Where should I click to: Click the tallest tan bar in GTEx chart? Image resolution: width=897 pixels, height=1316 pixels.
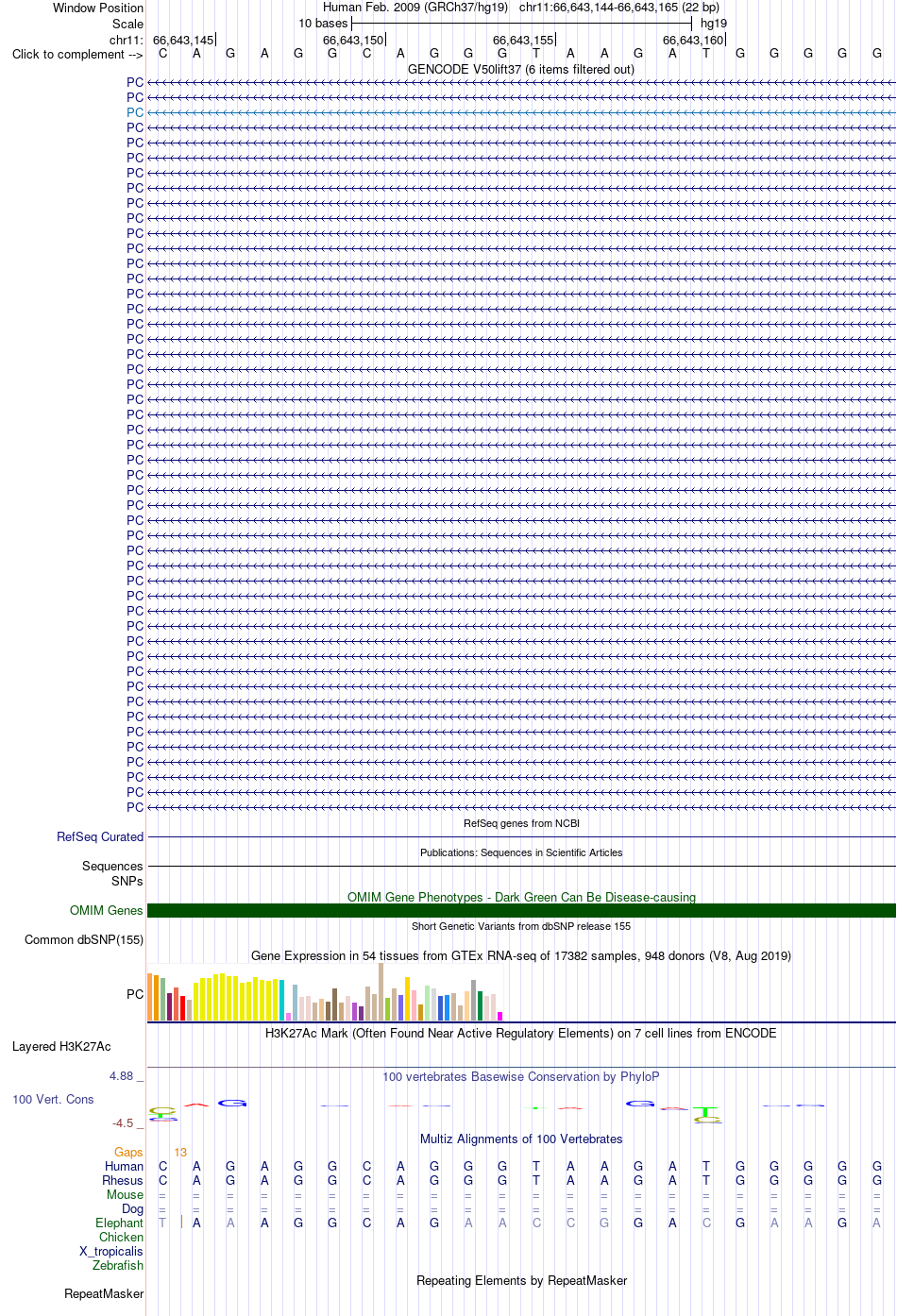click(x=381, y=991)
